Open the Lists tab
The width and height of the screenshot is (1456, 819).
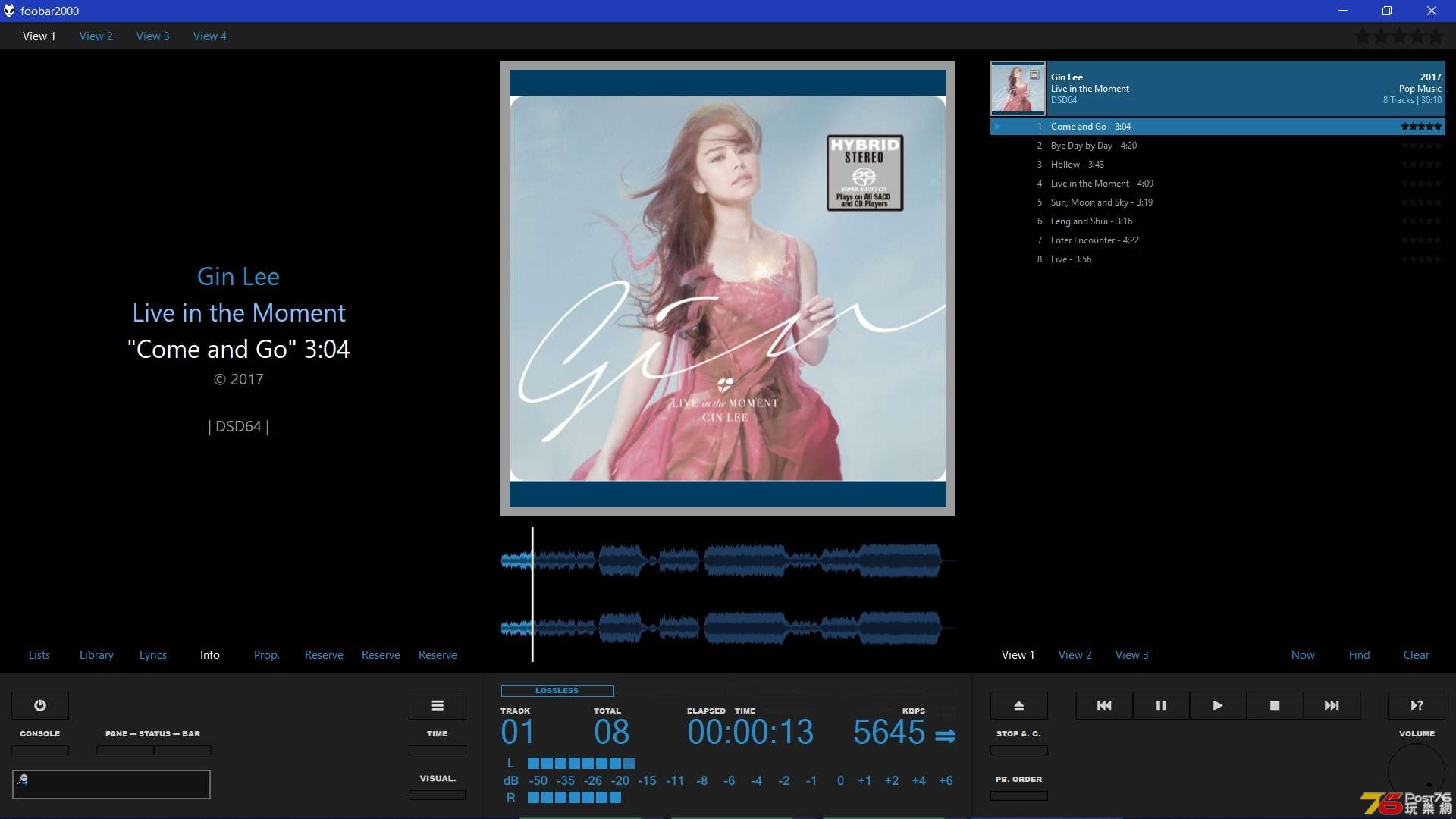click(39, 654)
